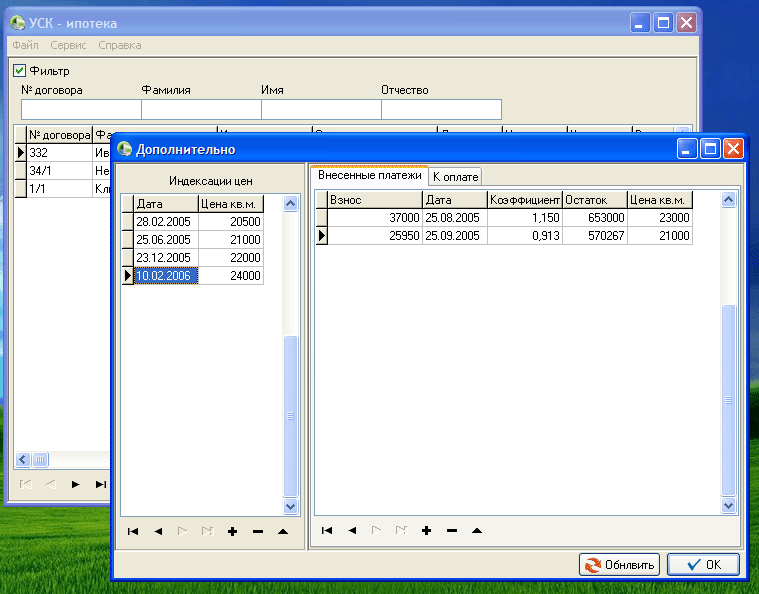759x594 pixels.
Task: Click the Фамилия filter input field
Action: coord(200,109)
